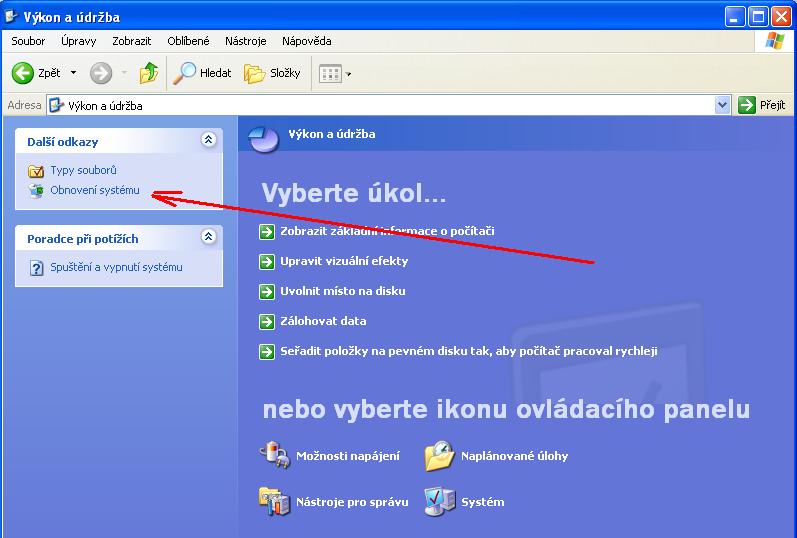Click green arrow beside Uvolnit místo na disku
This screenshot has width=797, height=538.
pyautogui.click(x=267, y=291)
